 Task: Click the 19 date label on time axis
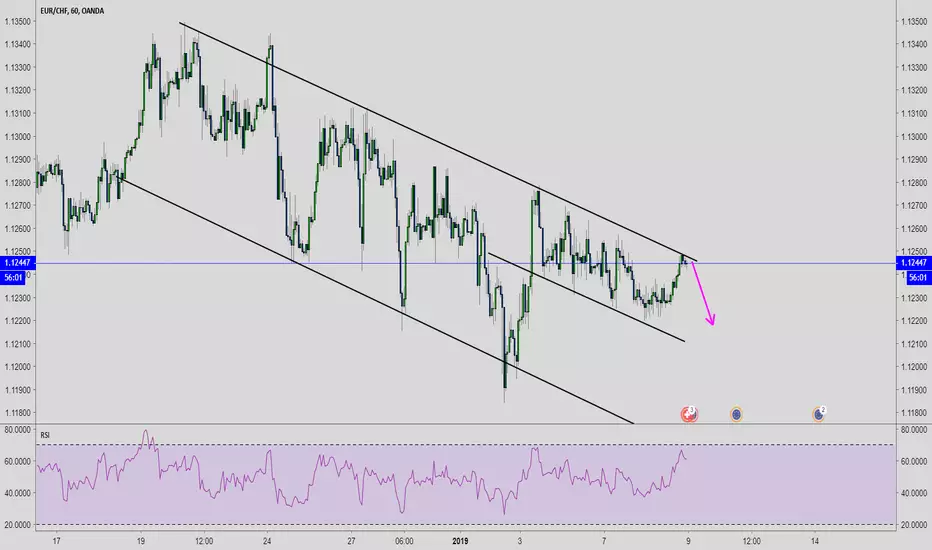pyautogui.click(x=141, y=541)
